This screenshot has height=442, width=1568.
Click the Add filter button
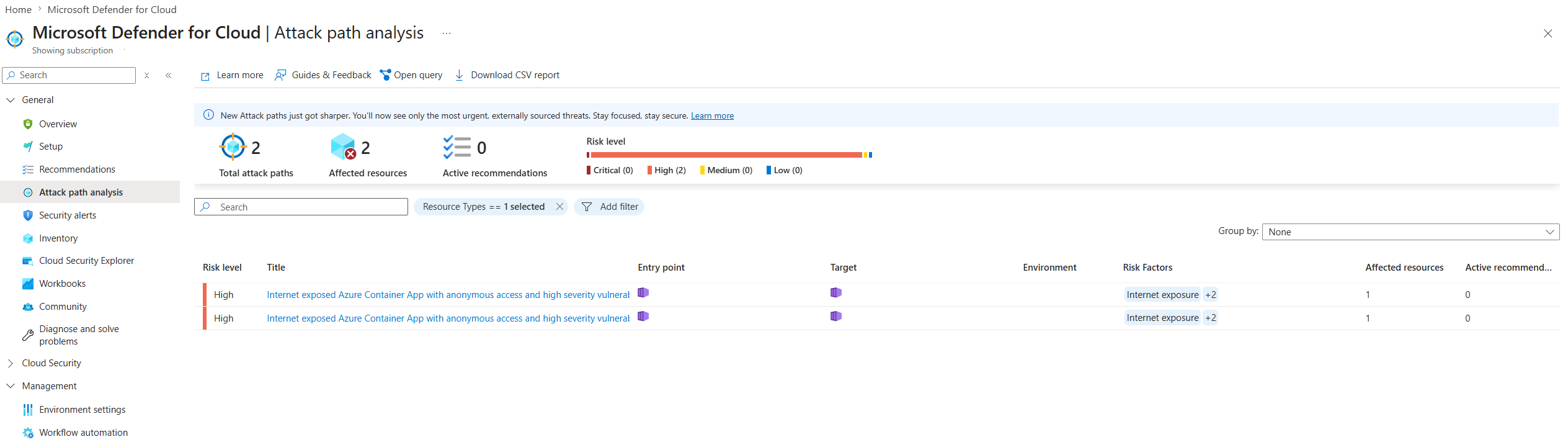click(x=610, y=207)
